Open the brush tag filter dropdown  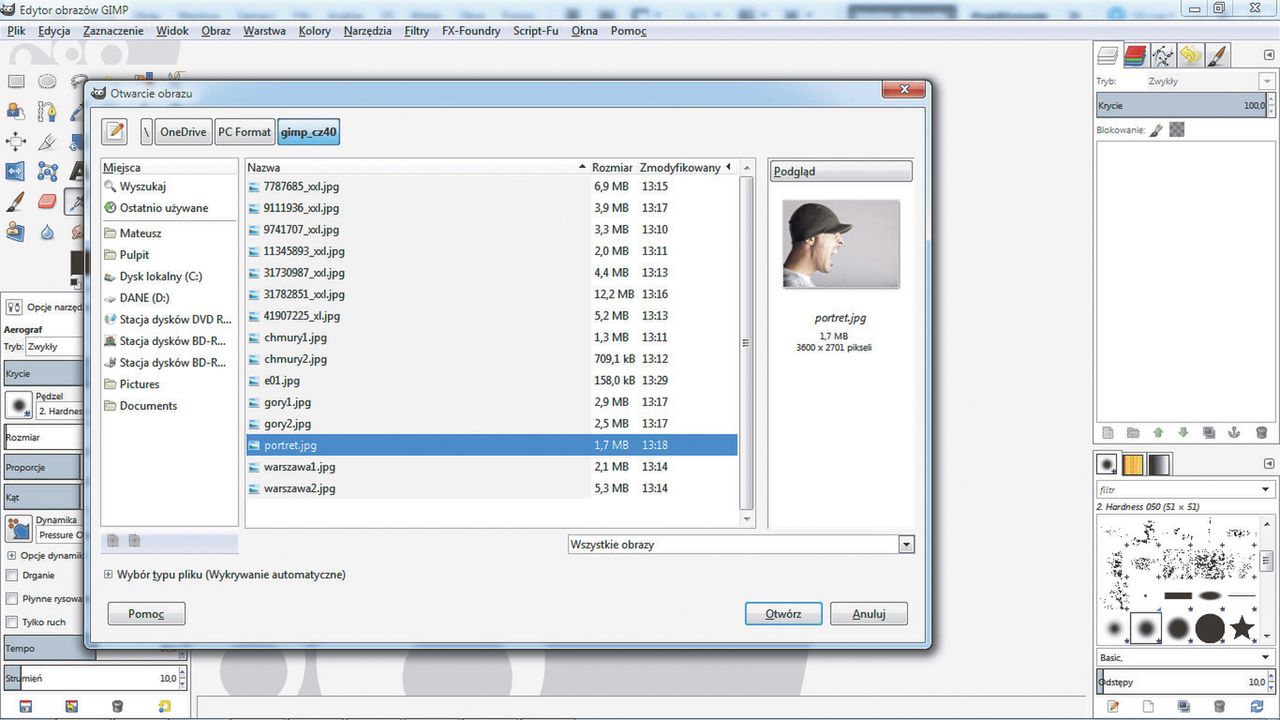tap(1264, 490)
